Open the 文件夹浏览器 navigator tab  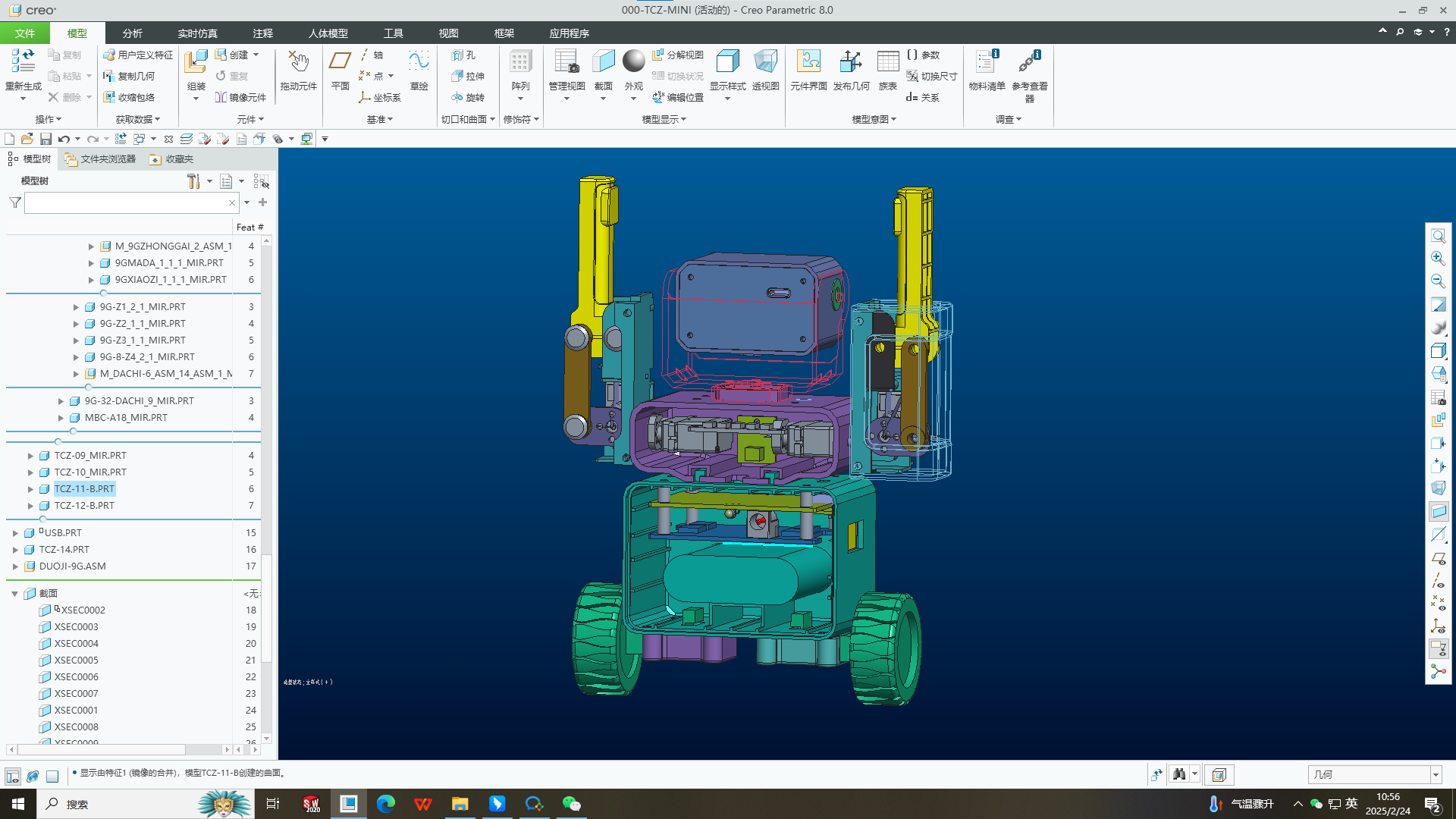click(x=101, y=159)
